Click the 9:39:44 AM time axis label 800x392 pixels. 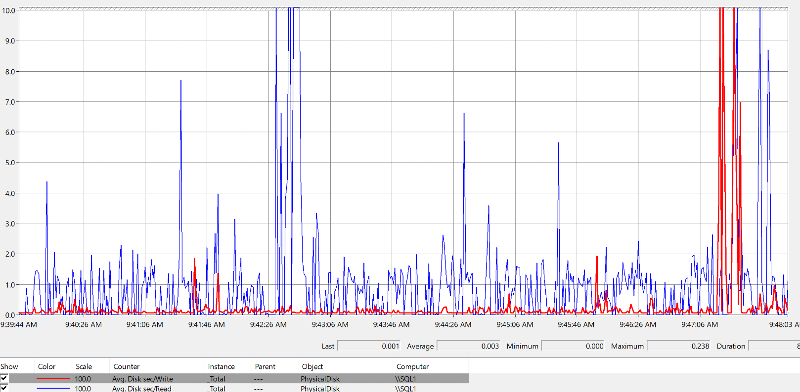[18, 324]
